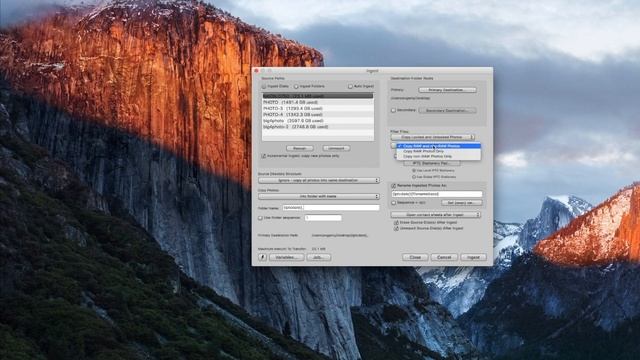Choose Copy RAW and non-RAW Photos option
This screenshot has width=640, height=360.
tap(439, 146)
